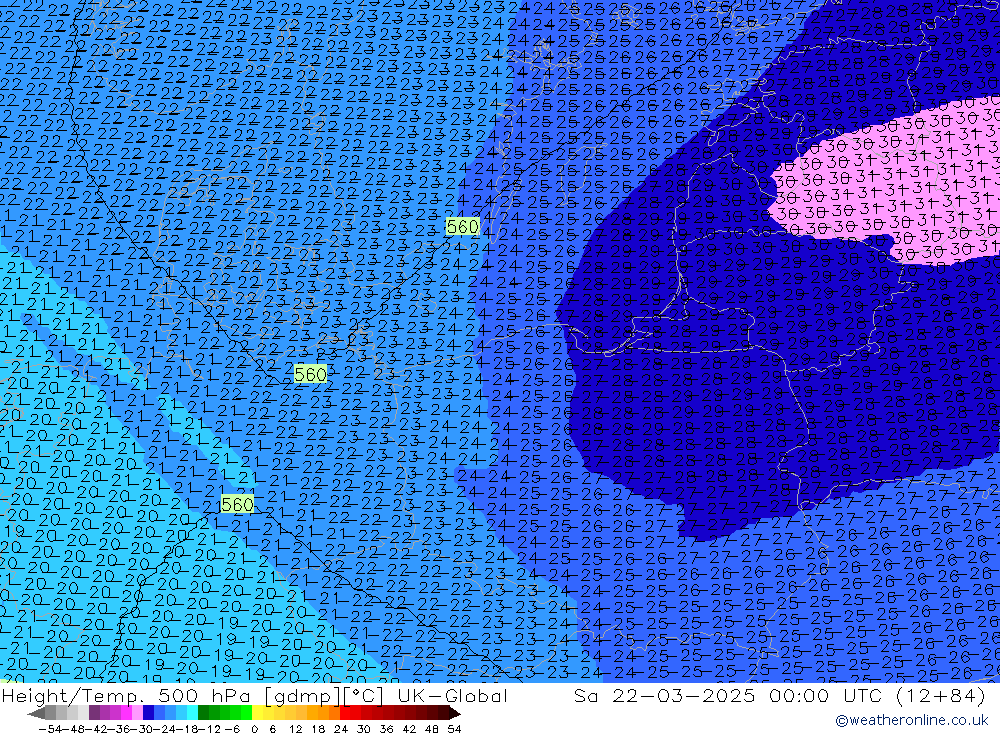
Task: Pick the bright cyan legend swatch near -18
Action: [x=192, y=714]
